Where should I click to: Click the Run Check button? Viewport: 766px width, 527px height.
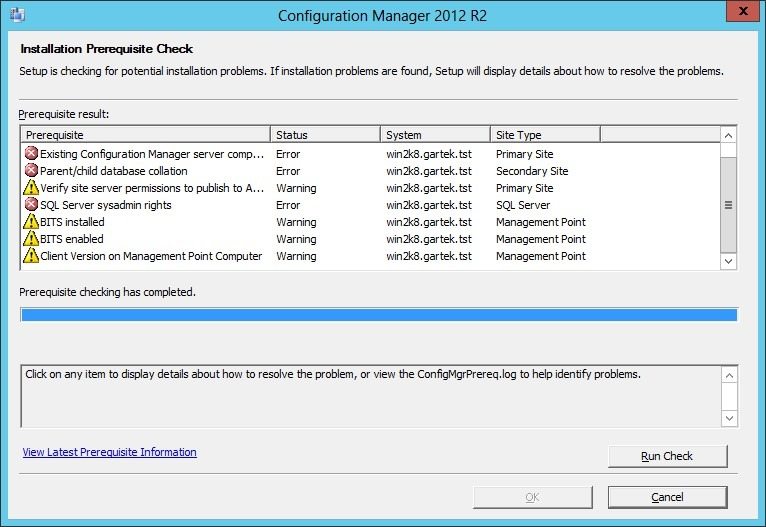coord(667,456)
